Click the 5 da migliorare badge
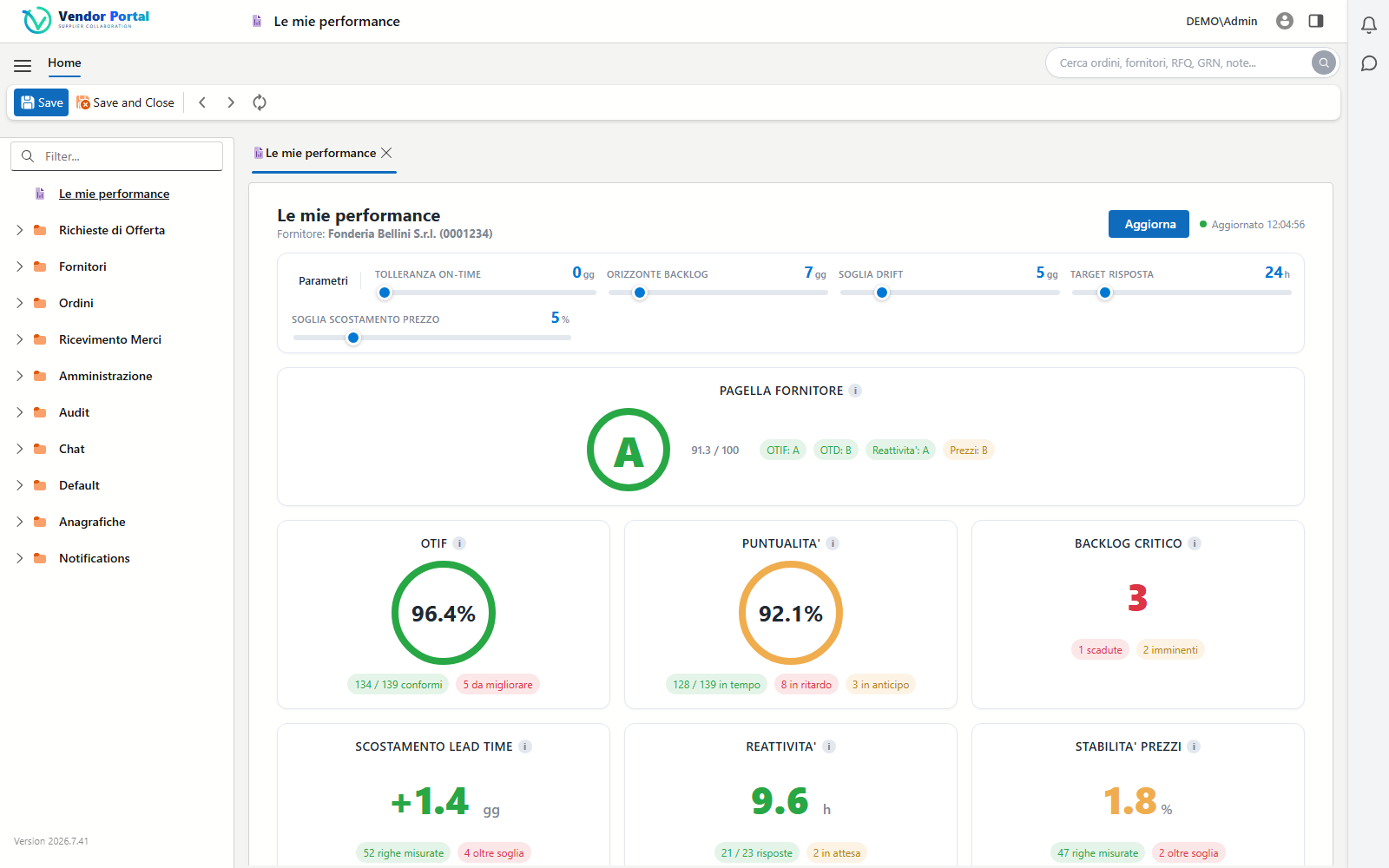The width and height of the screenshot is (1389, 868). pos(497,684)
